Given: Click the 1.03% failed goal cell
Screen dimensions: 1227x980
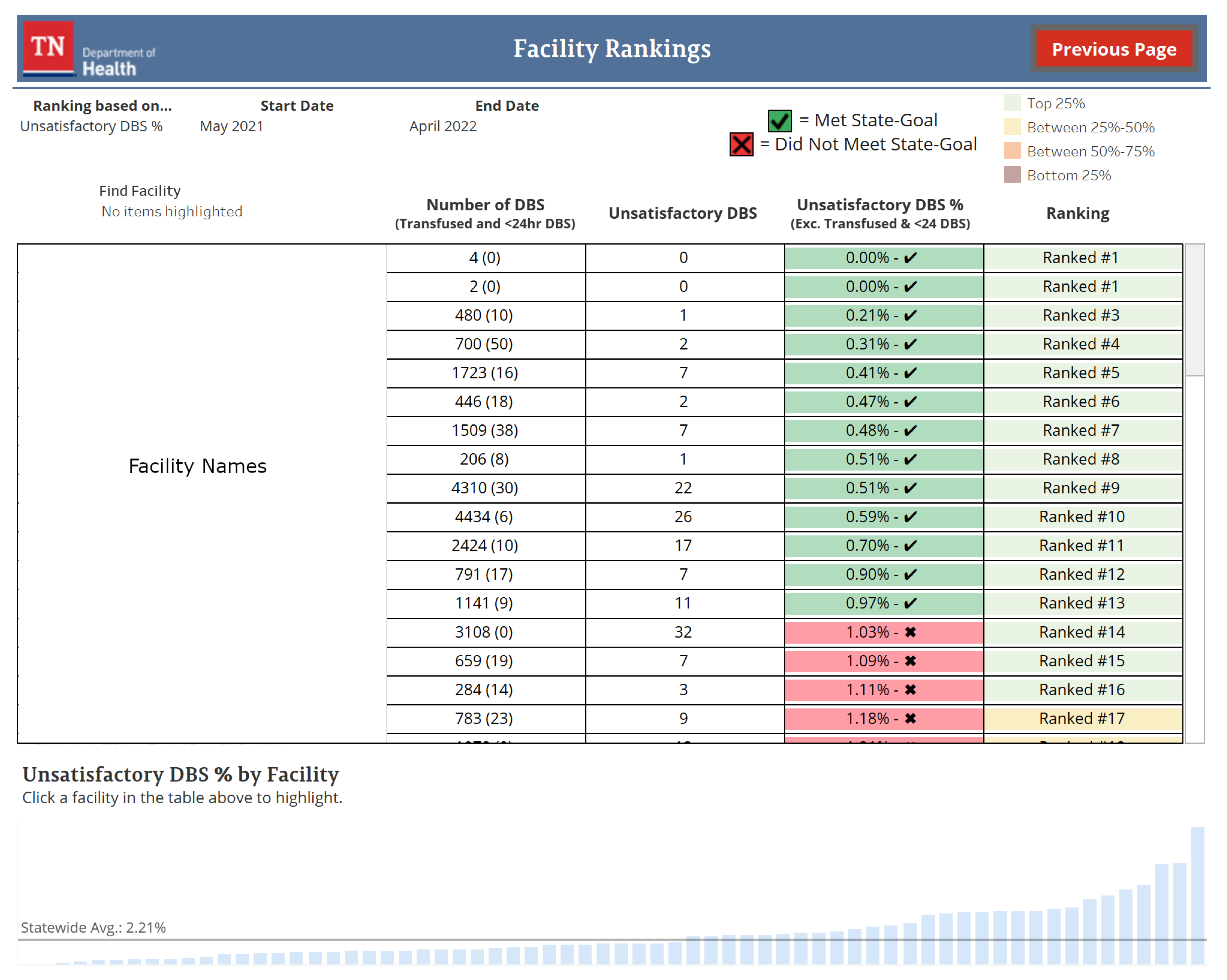Looking at the screenshot, I should [x=883, y=632].
